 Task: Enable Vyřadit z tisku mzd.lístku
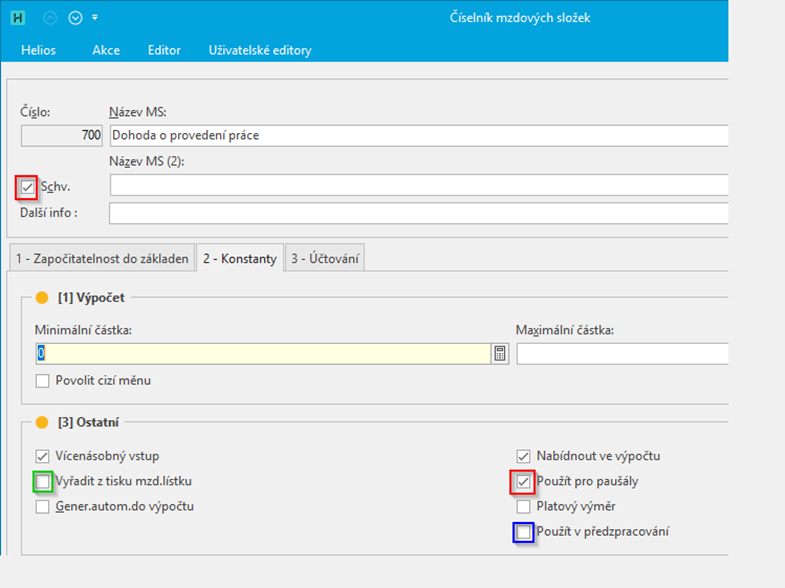point(42,482)
